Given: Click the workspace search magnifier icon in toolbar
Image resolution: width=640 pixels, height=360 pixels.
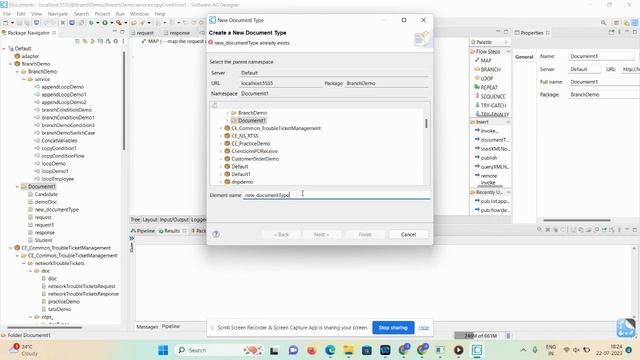Looking at the screenshot, I should [603, 23].
